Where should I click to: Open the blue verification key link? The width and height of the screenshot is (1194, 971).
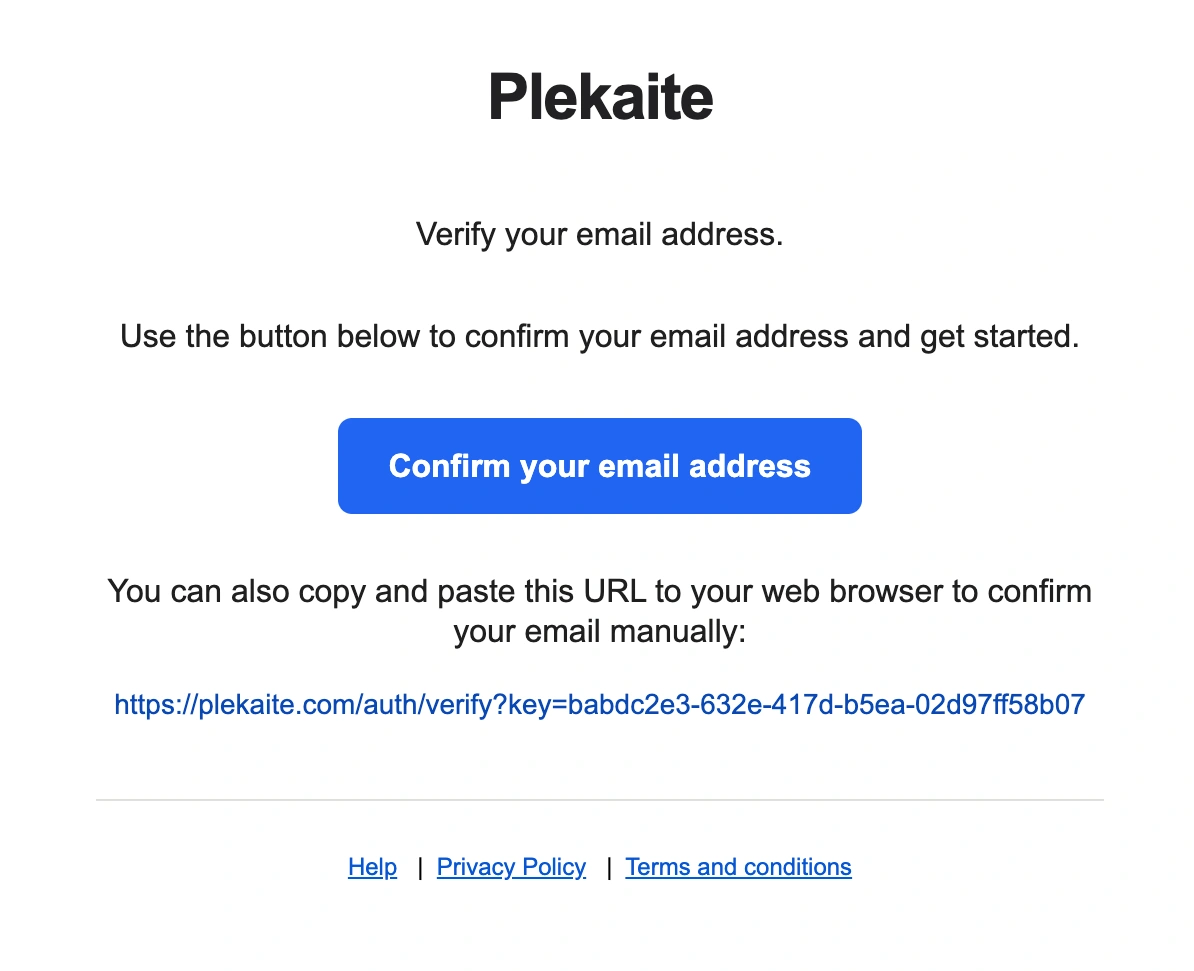pyautogui.click(x=599, y=704)
